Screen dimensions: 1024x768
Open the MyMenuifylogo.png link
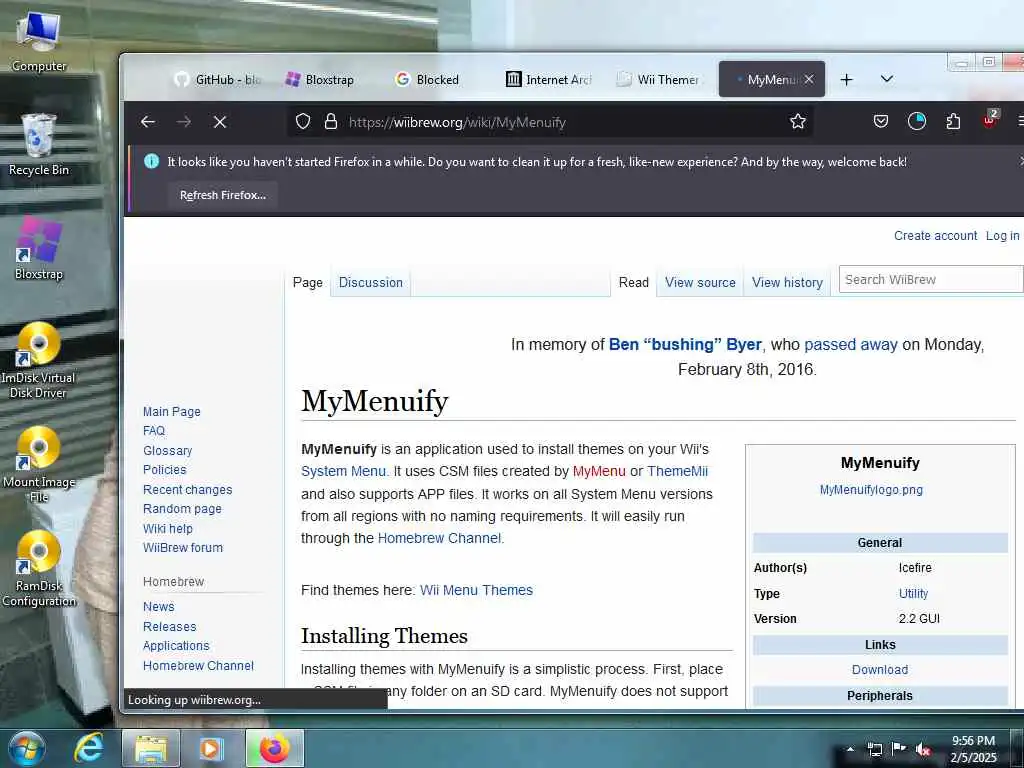pos(871,489)
